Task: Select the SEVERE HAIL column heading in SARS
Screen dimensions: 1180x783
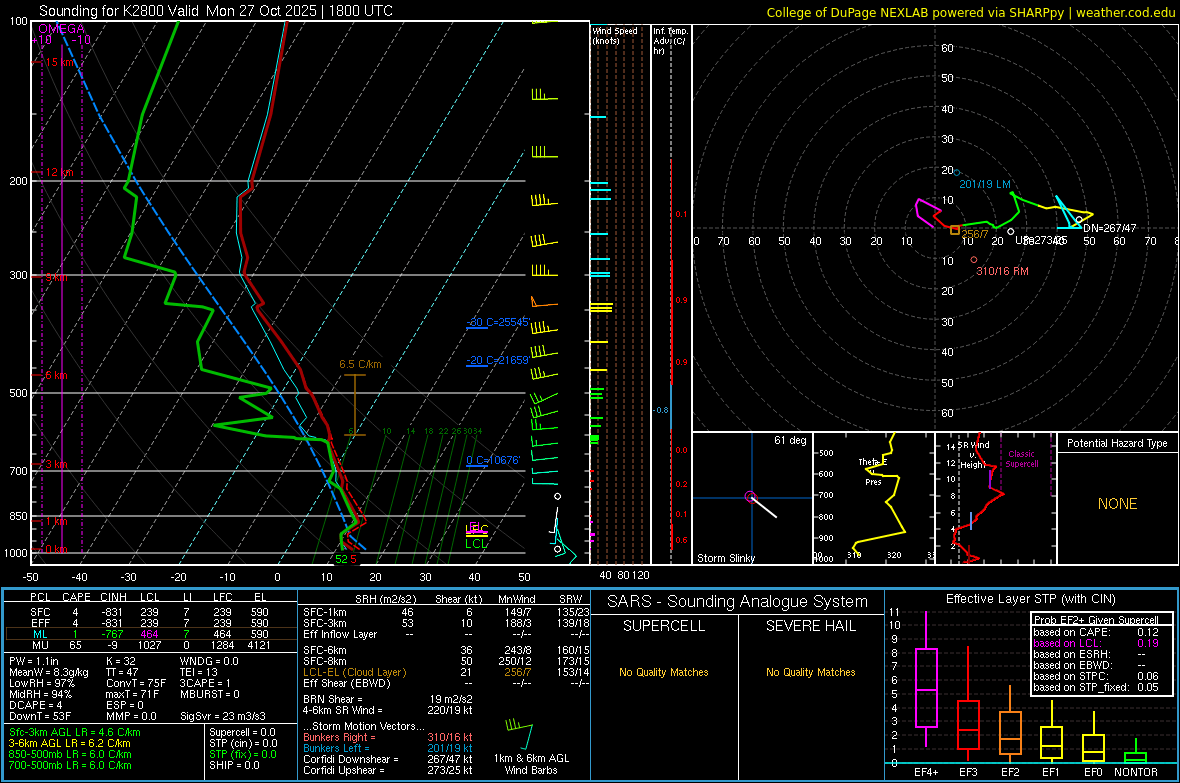Action: [x=810, y=626]
